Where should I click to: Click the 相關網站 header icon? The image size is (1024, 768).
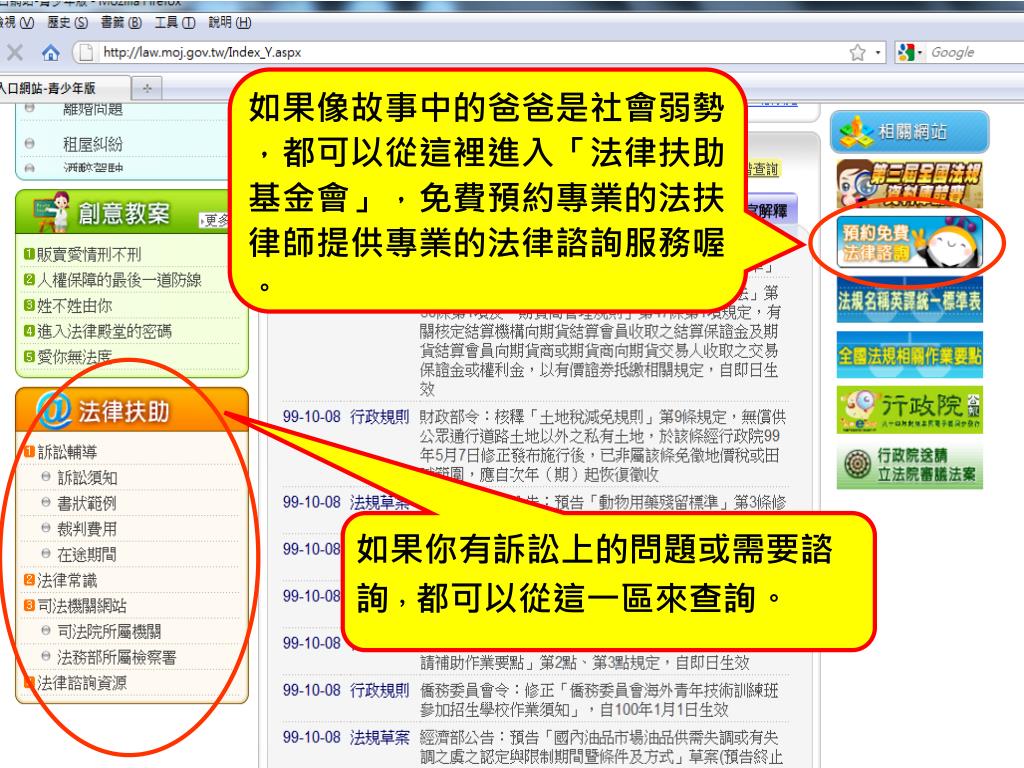tap(856, 131)
